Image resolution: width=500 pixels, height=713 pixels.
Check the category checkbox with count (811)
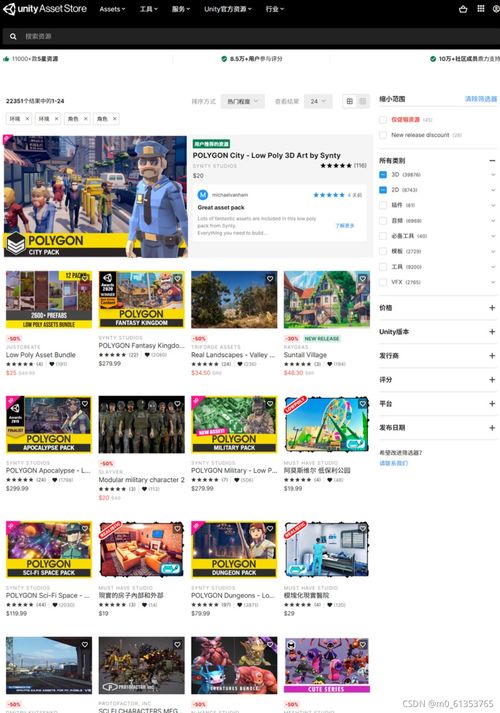click(383, 205)
